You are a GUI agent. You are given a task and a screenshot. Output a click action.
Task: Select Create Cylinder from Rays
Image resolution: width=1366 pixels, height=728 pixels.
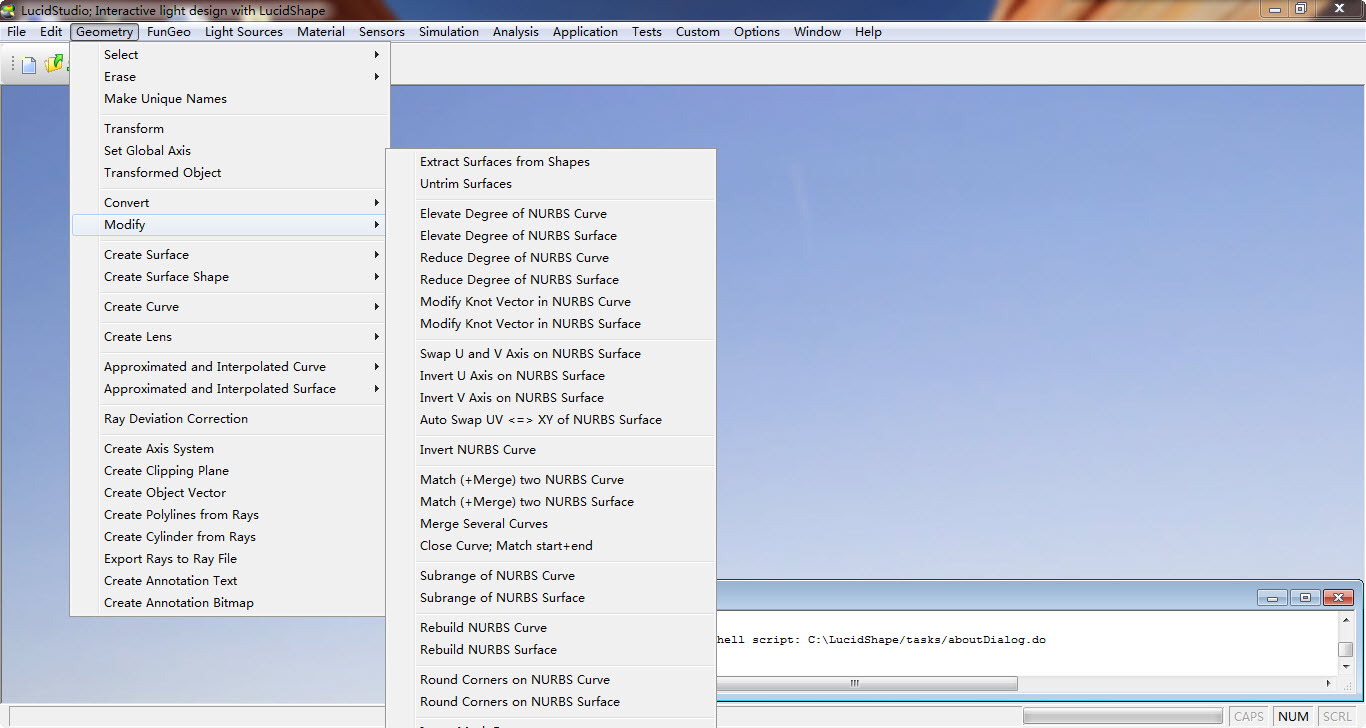coord(229,537)
